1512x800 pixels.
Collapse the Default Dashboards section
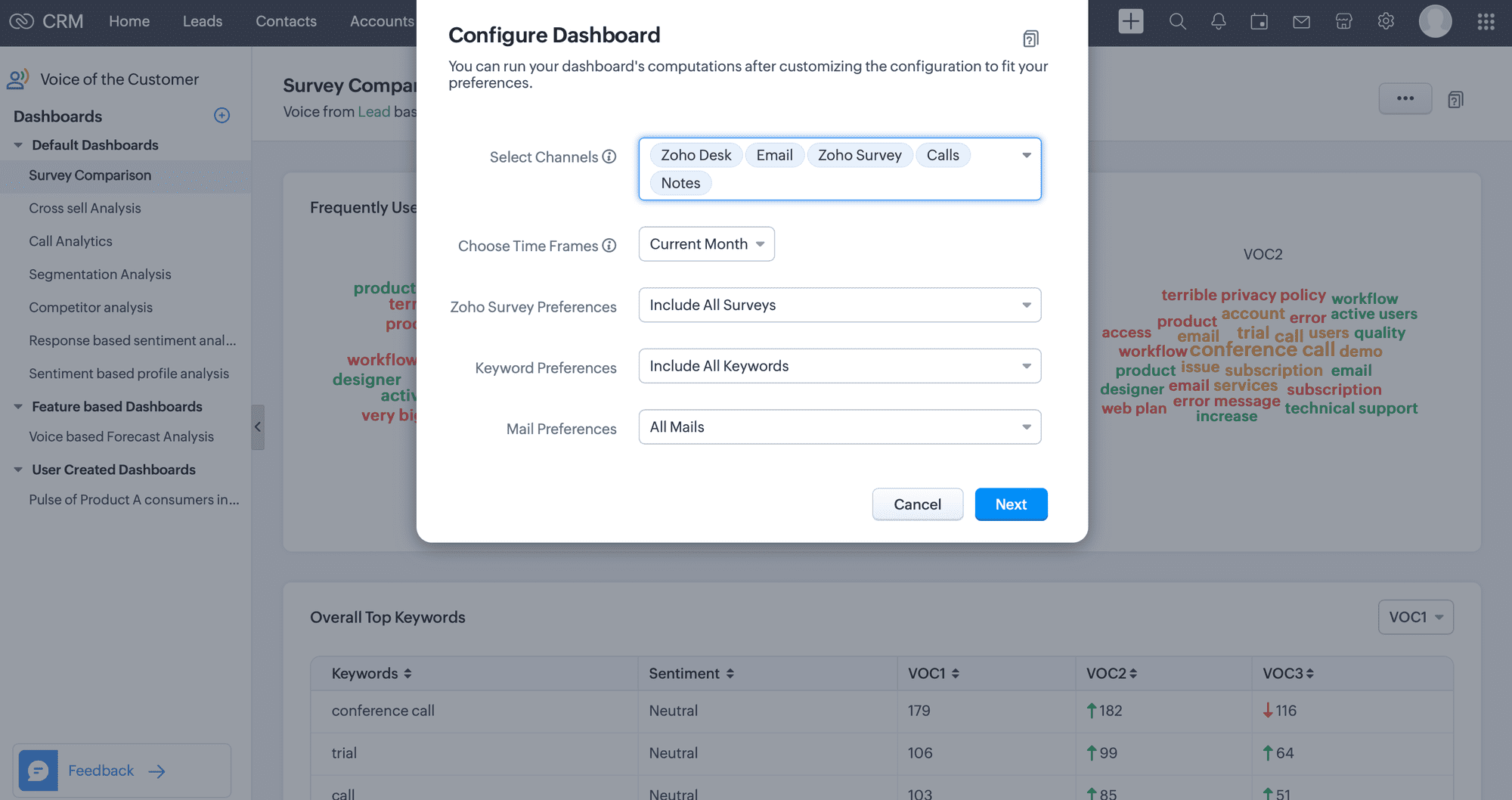[x=18, y=145]
